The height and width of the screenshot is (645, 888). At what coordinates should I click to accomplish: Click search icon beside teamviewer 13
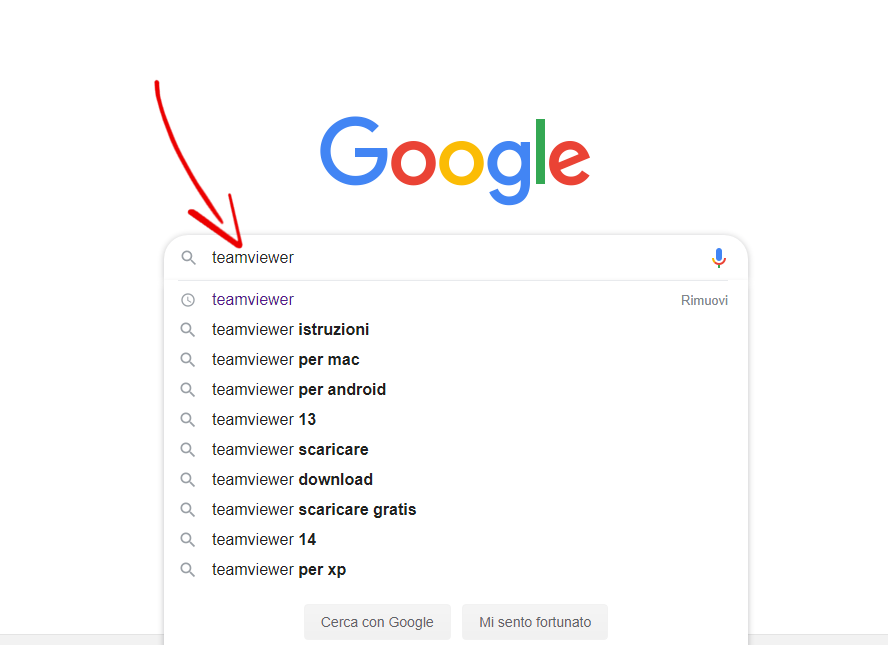coord(188,420)
